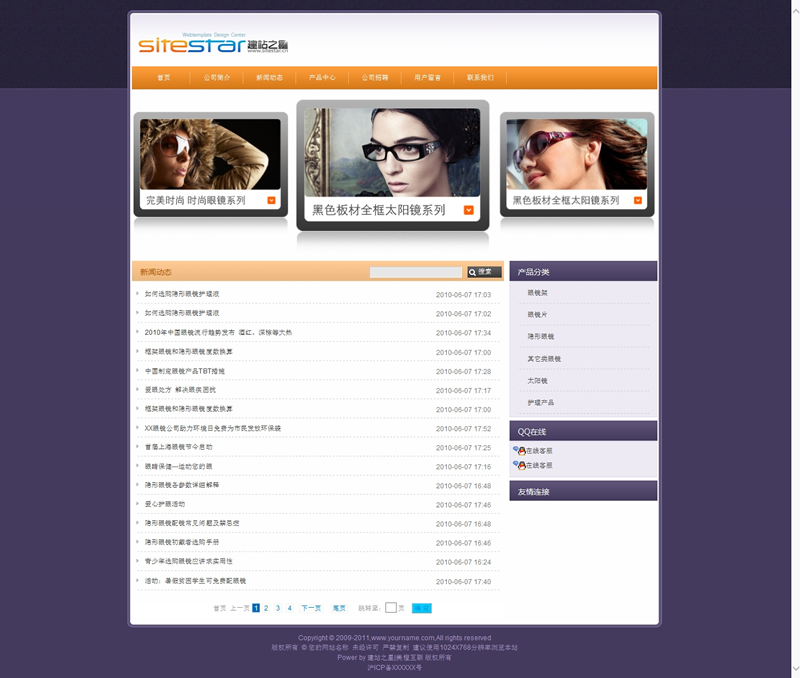This screenshot has width=800, height=678.
Task: Open the 太阳镜 product category
Action: pos(536,381)
